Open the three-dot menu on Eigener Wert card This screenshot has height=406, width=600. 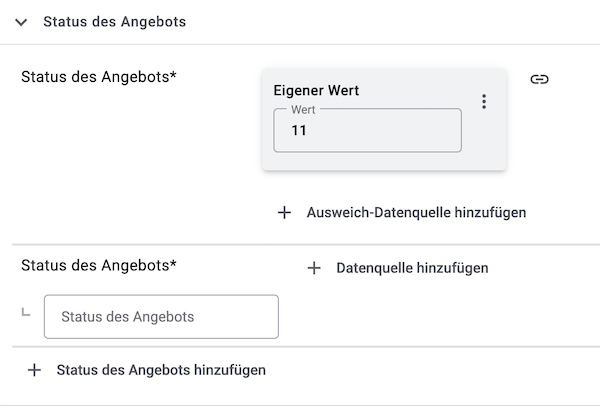(484, 101)
